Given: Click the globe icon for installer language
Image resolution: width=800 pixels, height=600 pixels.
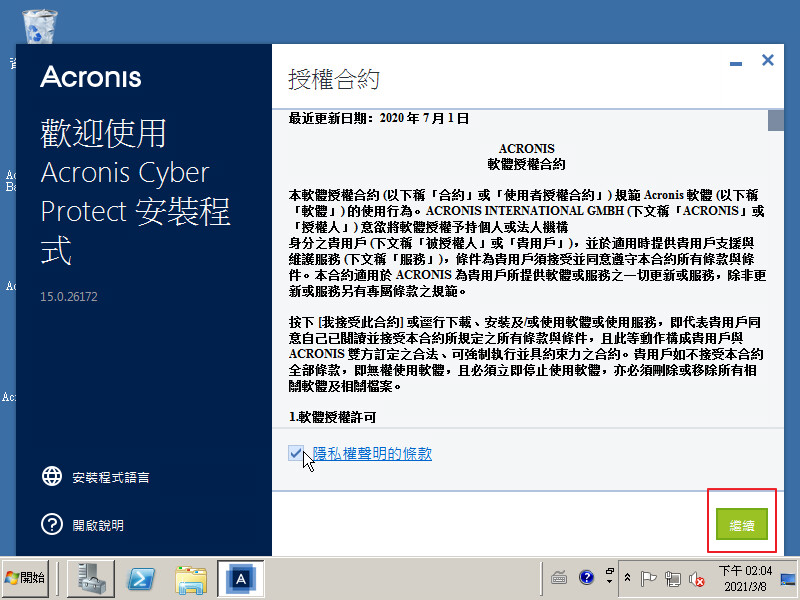Looking at the screenshot, I should click(52, 476).
